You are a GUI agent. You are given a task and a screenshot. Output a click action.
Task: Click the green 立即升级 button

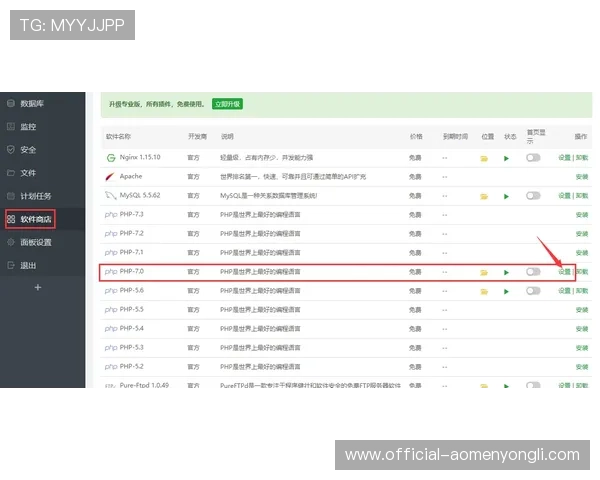pyautogui.click(x=227, y=104)
